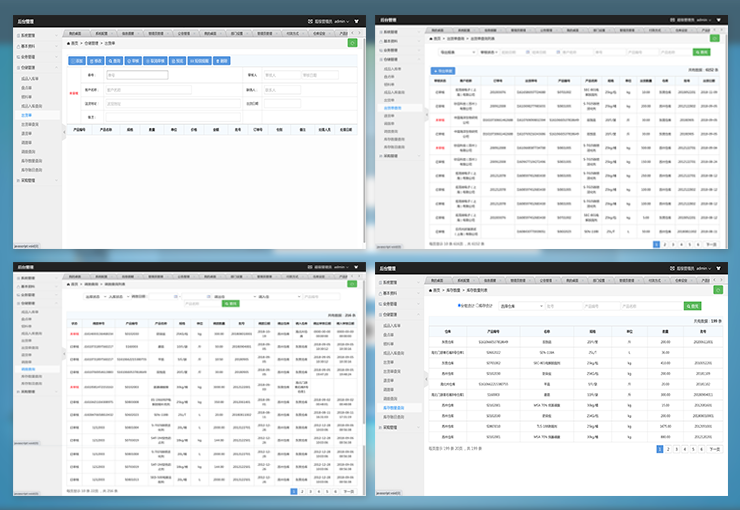Click the first input field in top-left form
This screenshot has width=740, height=510.
point(137,74)
